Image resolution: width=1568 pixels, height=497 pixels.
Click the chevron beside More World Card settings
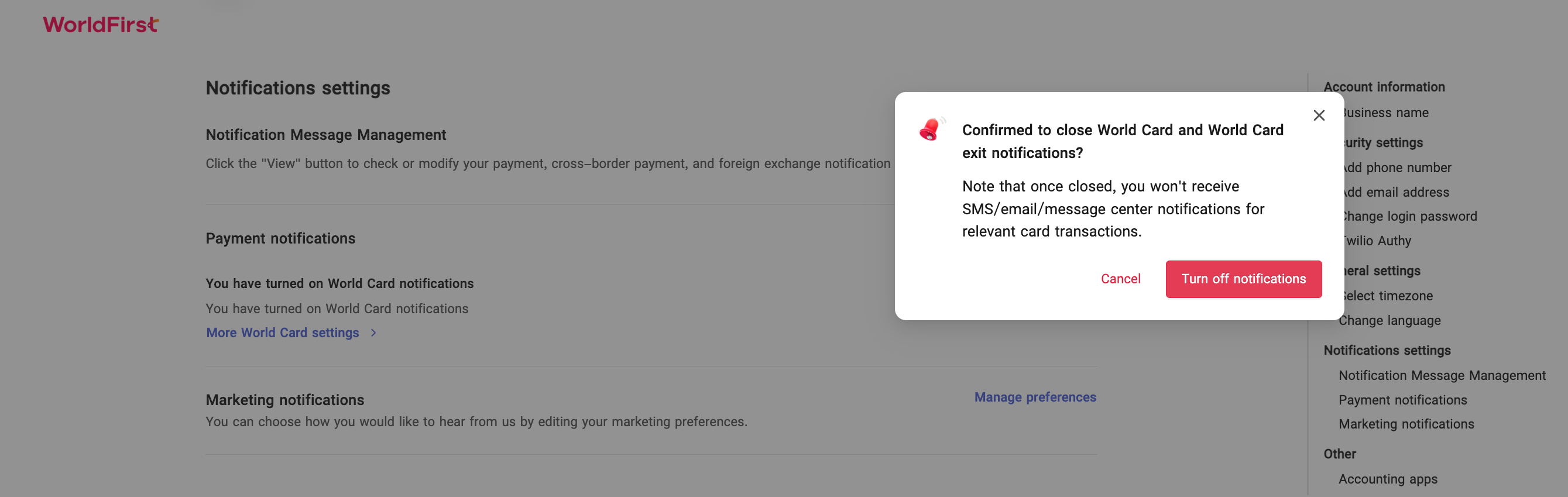(x=373, y=333)
